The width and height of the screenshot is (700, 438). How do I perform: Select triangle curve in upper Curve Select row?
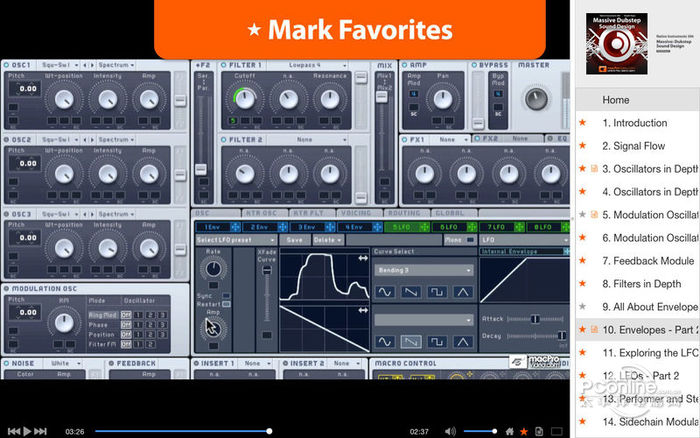tap(463, 292)
